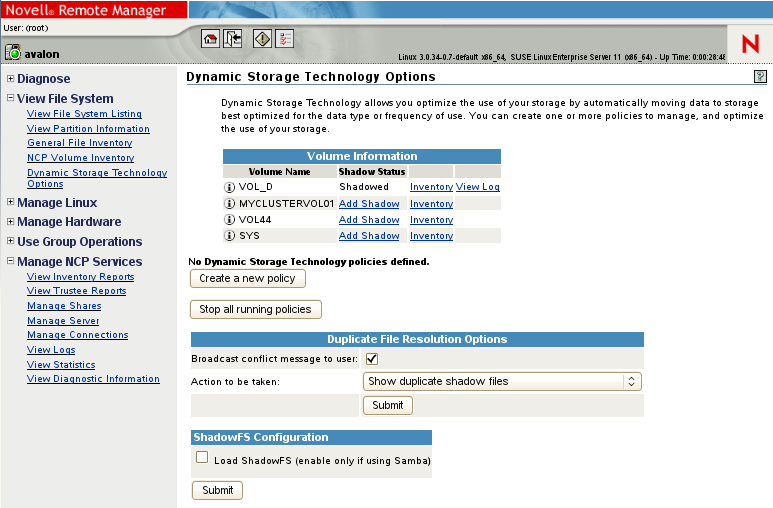Click the Novell N logo

click(750, 44)
